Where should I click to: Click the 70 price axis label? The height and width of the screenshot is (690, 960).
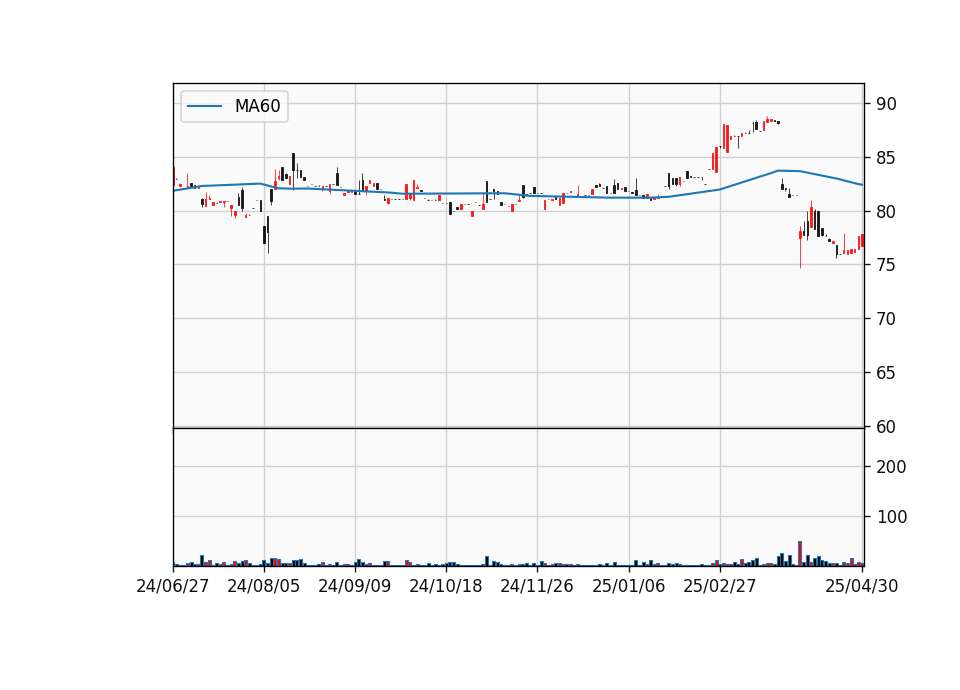click(886, 319)
